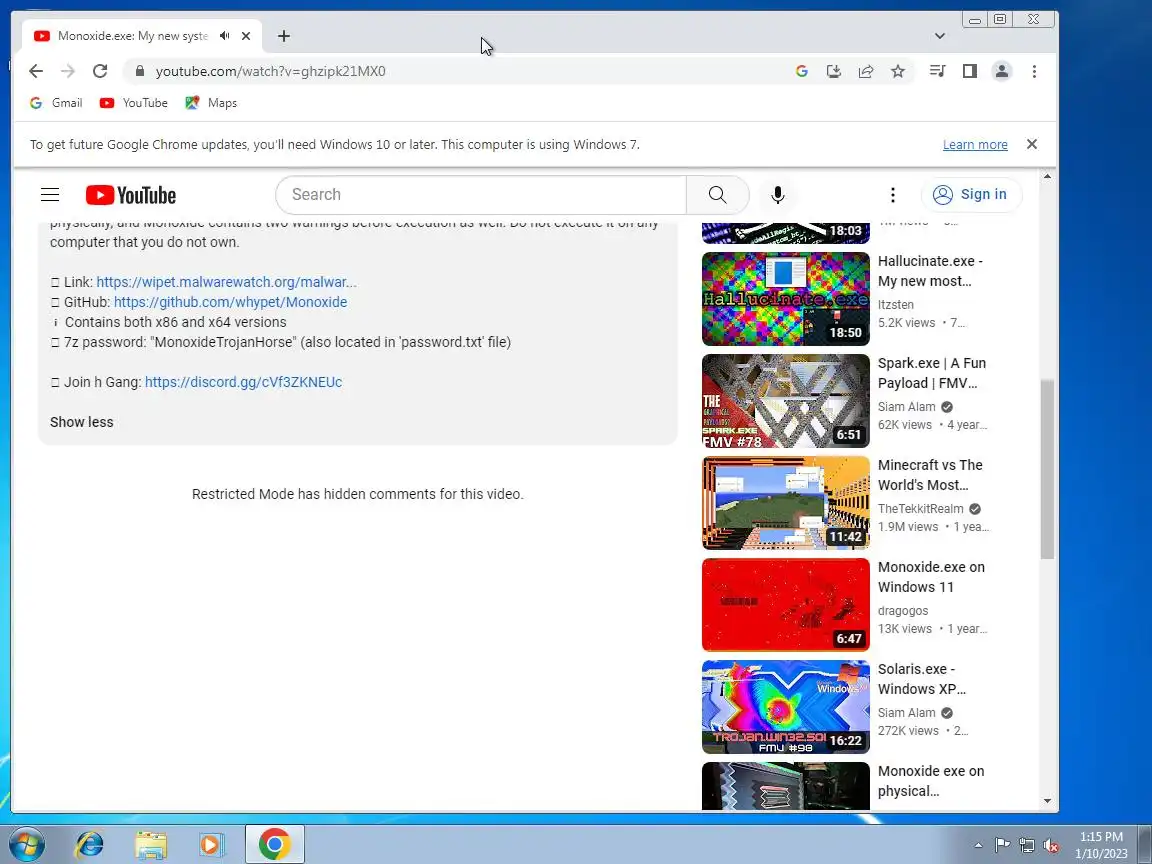
Task: Open the github.com/whypet/Monoxide link
Action: 230,302
